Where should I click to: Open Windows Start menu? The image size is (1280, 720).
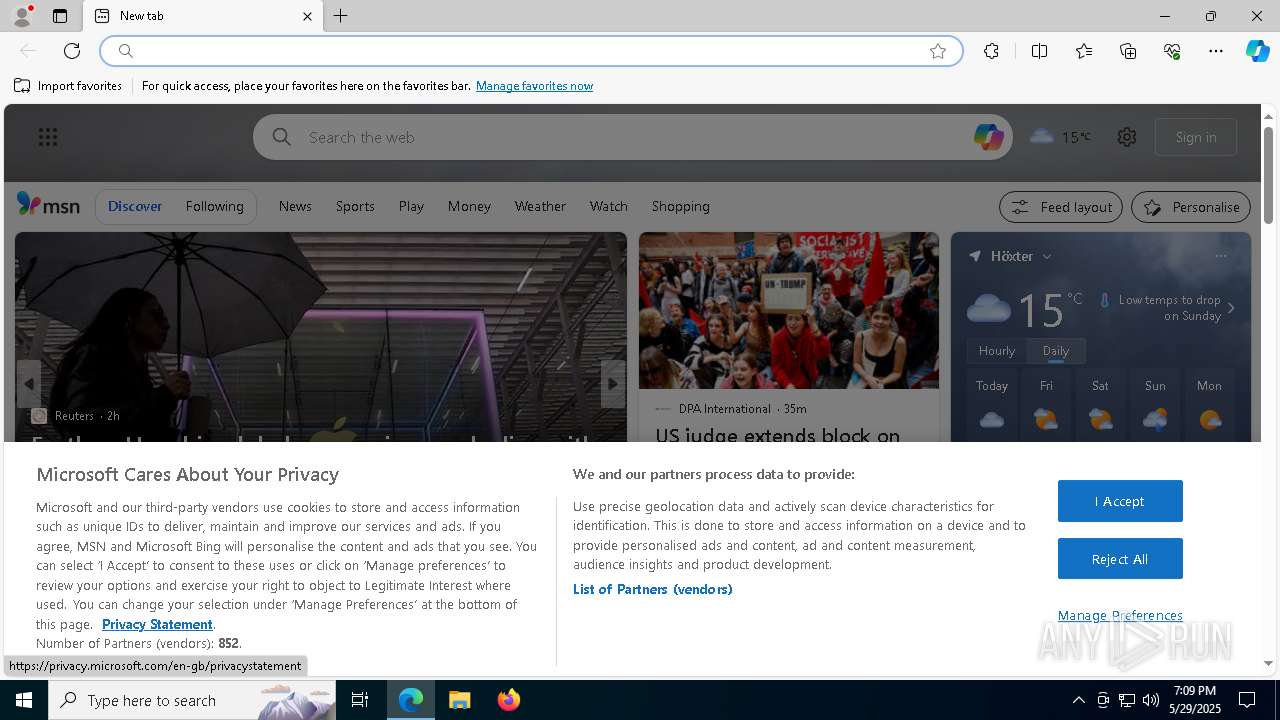pos(24,700)
